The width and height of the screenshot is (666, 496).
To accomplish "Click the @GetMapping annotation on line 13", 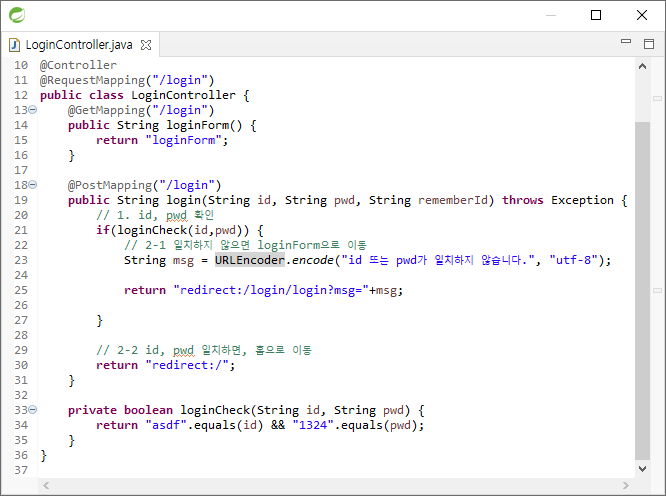I will (x=107, y=110).
